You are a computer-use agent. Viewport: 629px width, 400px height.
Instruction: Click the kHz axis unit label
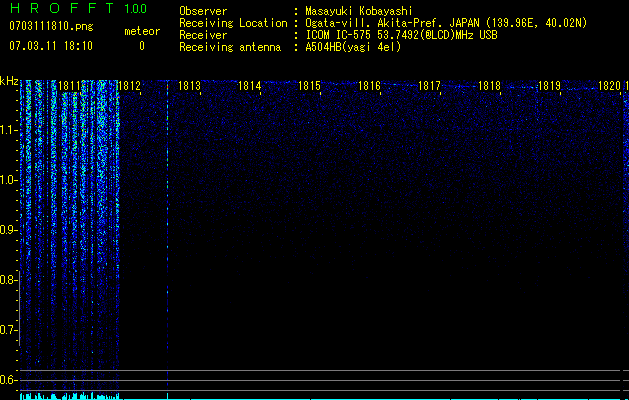tap(9, 81)
